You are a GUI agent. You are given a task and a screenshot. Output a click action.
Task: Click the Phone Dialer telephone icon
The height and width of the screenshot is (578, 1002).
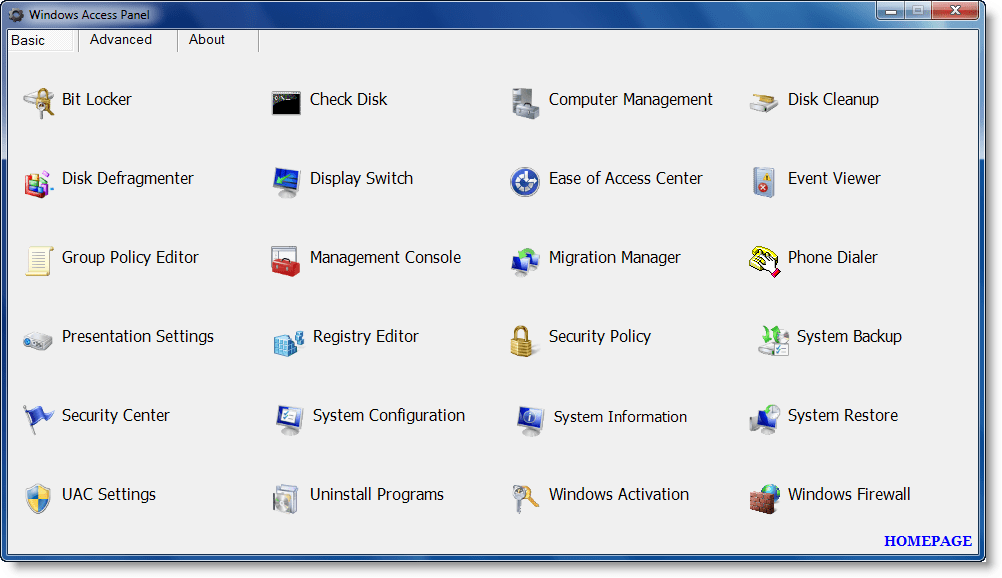(764, 260)
